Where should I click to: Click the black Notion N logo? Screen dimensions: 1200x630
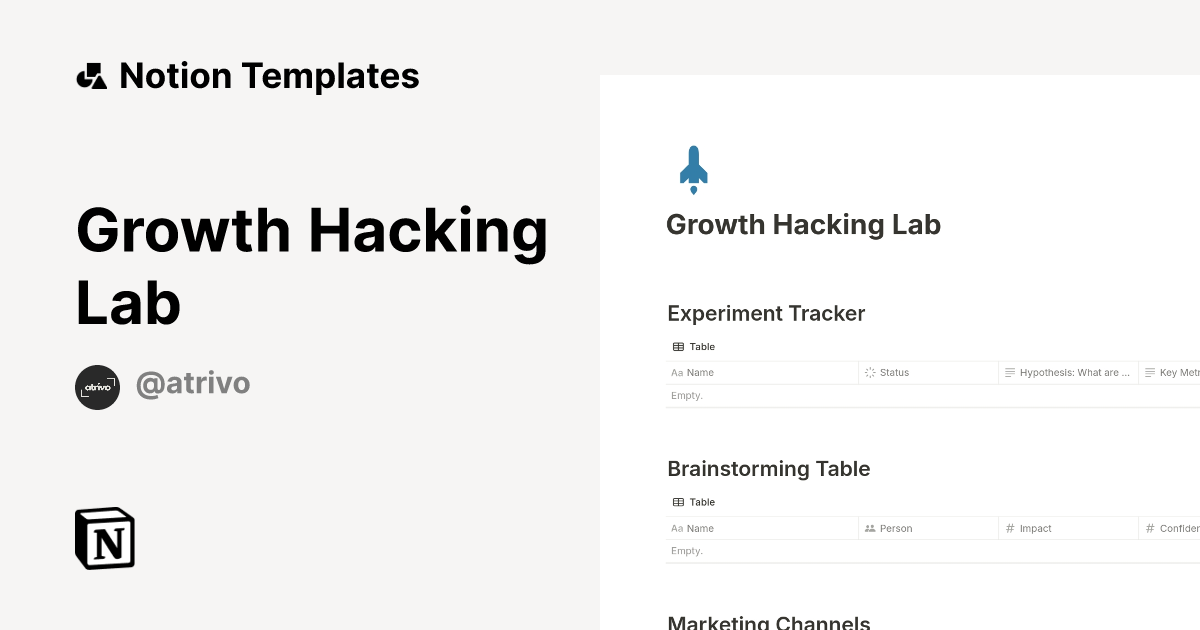[x=104, y=538]
